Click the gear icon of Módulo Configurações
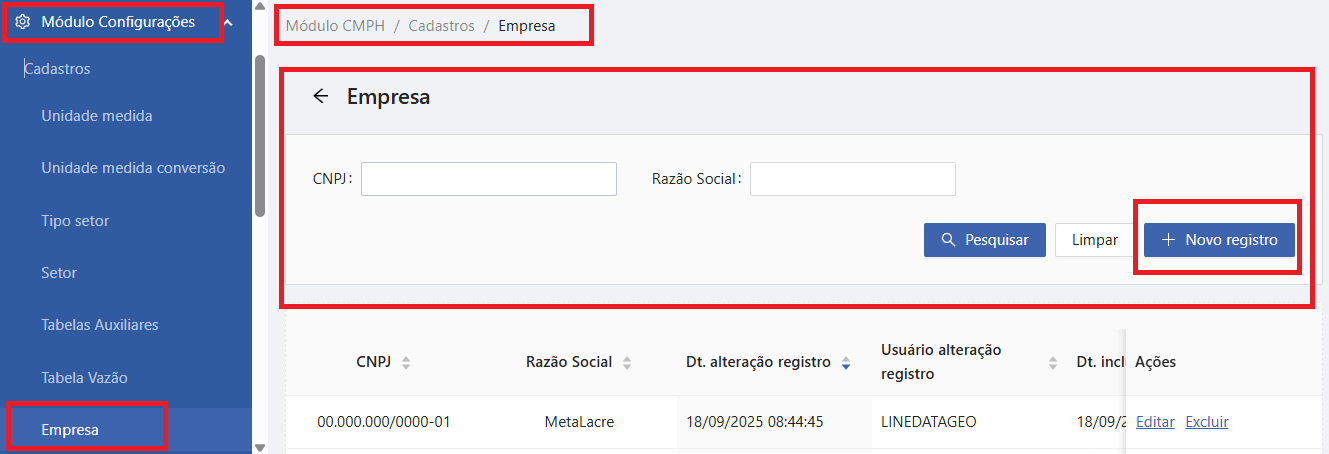This screenshot has height=454, width=1329. [x=23, y=22]
